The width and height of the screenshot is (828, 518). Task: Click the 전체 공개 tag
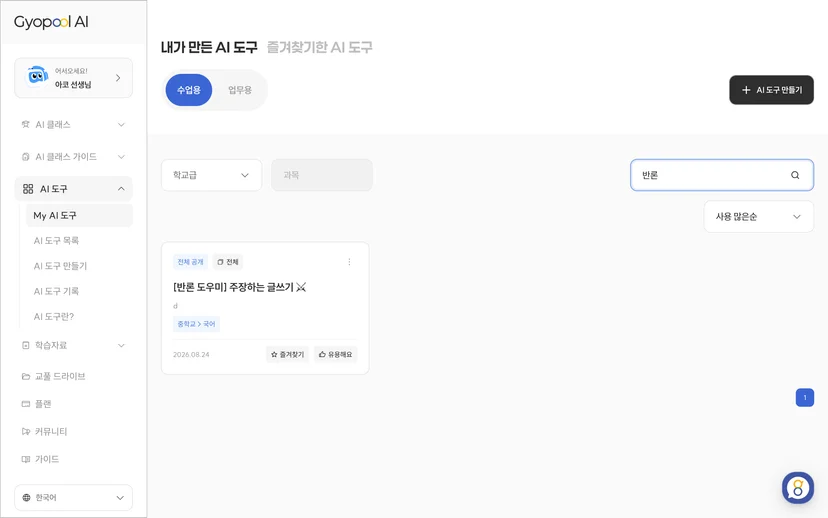(x=190, y=262)
